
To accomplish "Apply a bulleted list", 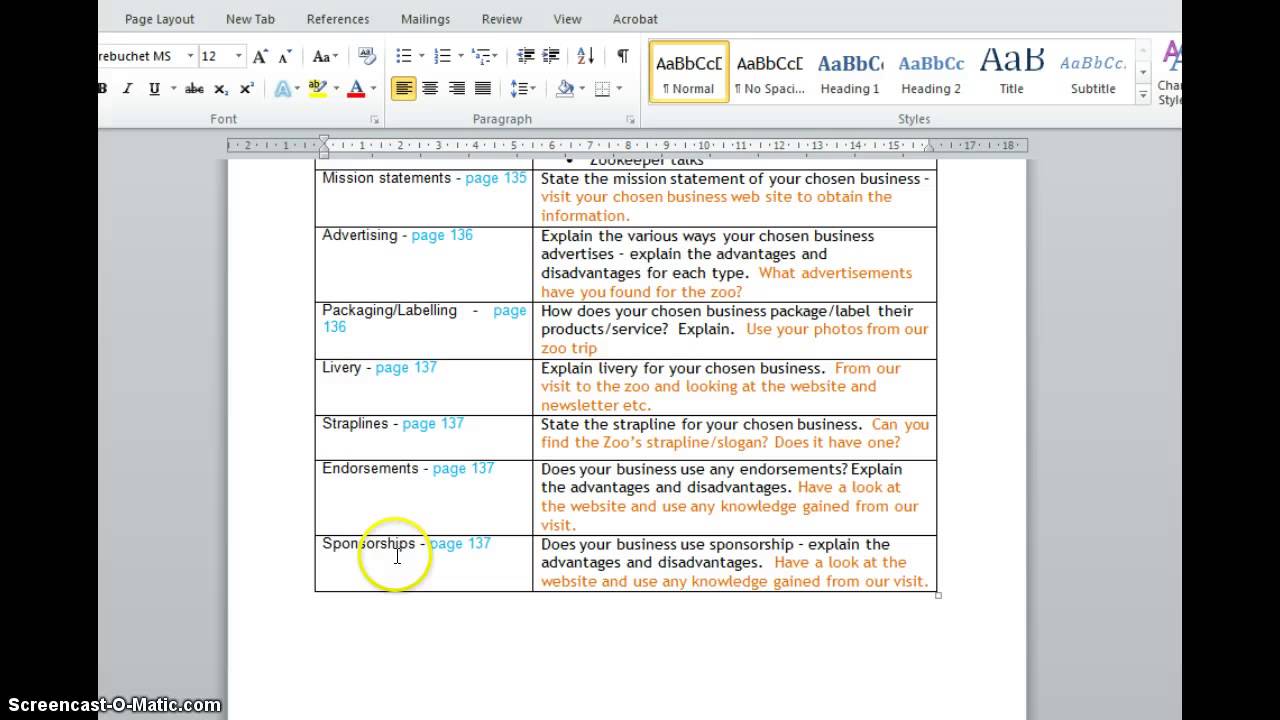I will 403,56.
